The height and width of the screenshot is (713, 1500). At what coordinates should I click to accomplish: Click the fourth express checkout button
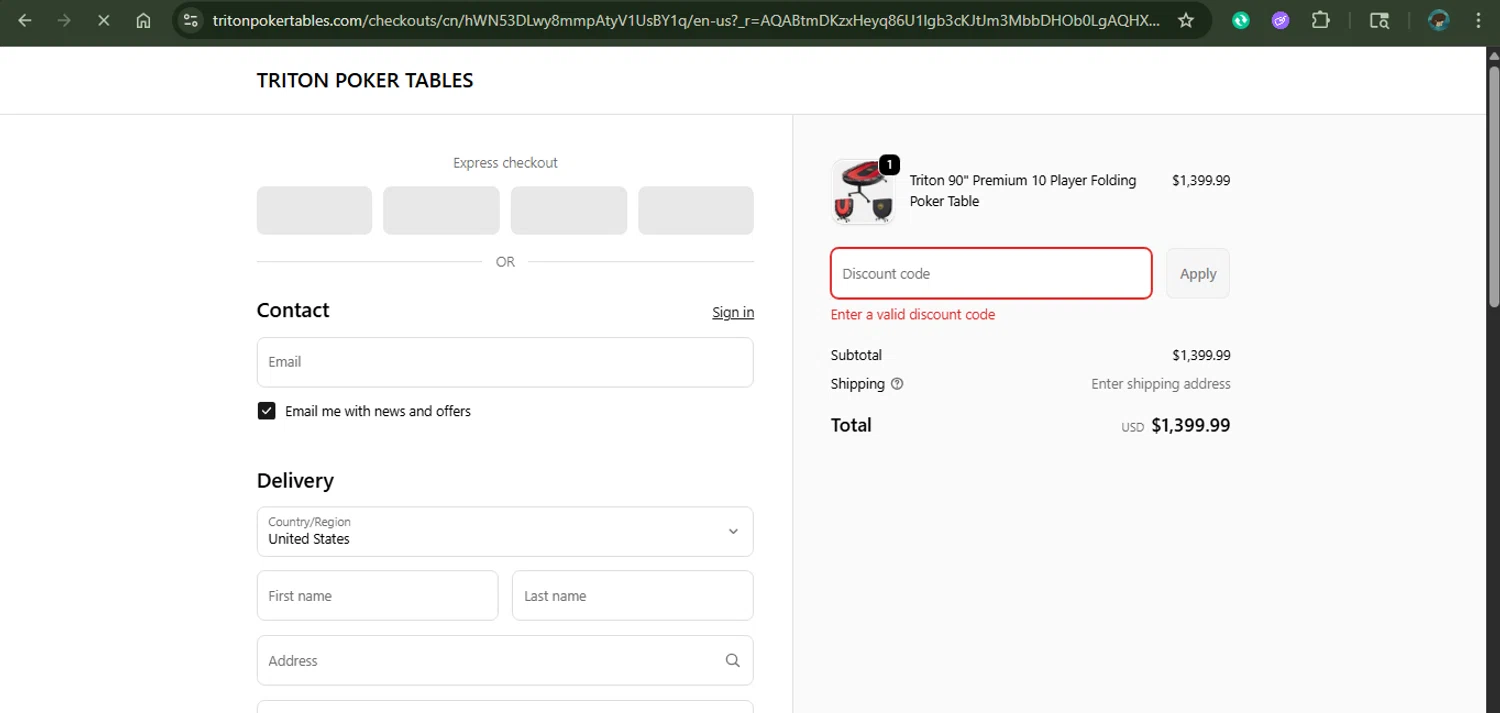696,211
